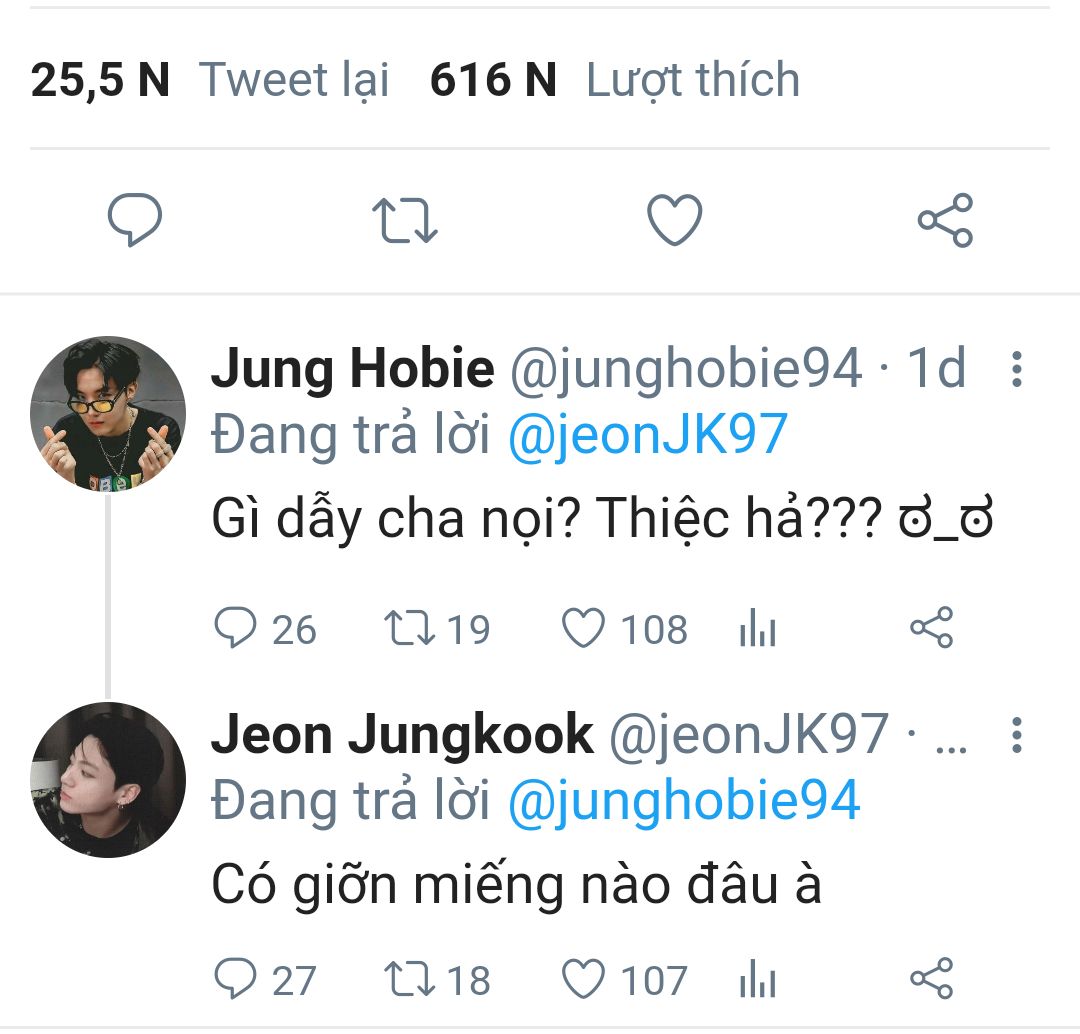Screen dimensions: 1080x1034
Task: View analytics for Jung Hobie's tweet
Action: pyautogui.click(x=758, y=630)
